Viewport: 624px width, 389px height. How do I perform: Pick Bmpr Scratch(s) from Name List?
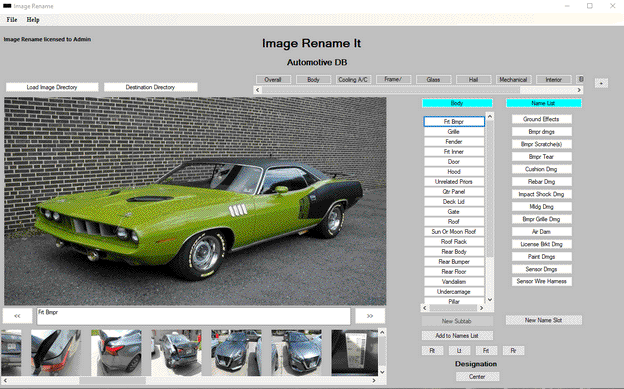tap(542, 144)
